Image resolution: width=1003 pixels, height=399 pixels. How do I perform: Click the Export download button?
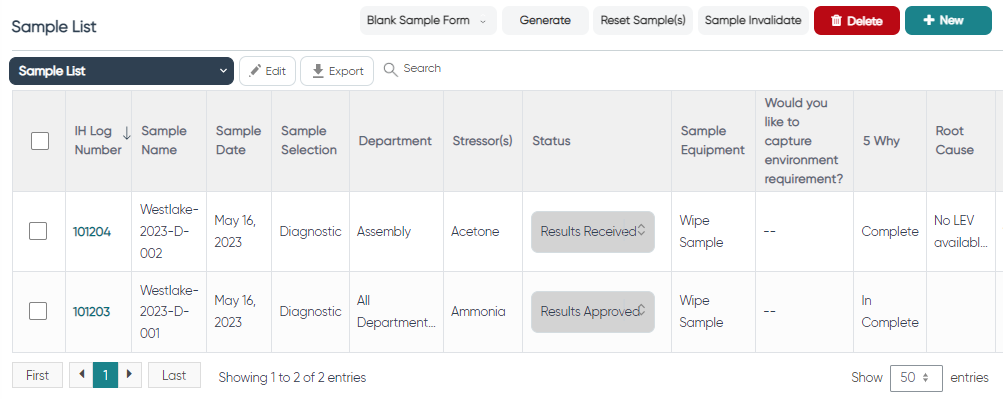337,71
